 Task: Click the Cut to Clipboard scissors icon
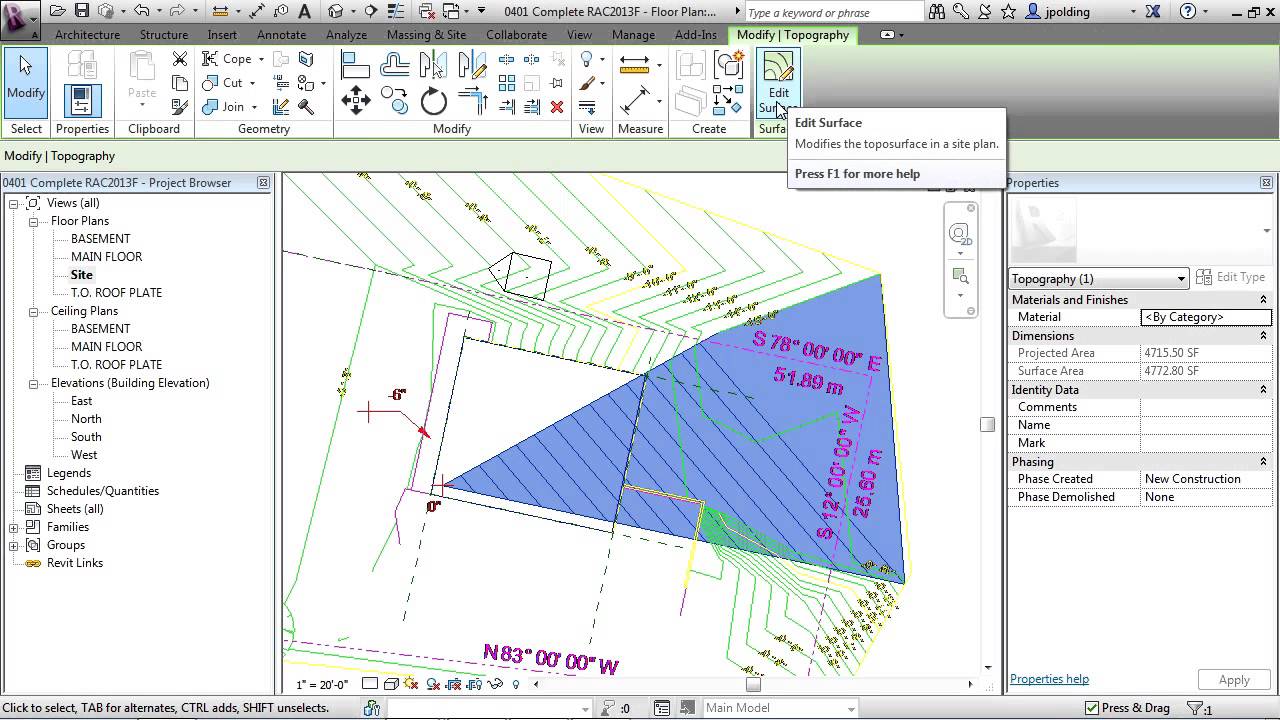(x=180, y=60)
